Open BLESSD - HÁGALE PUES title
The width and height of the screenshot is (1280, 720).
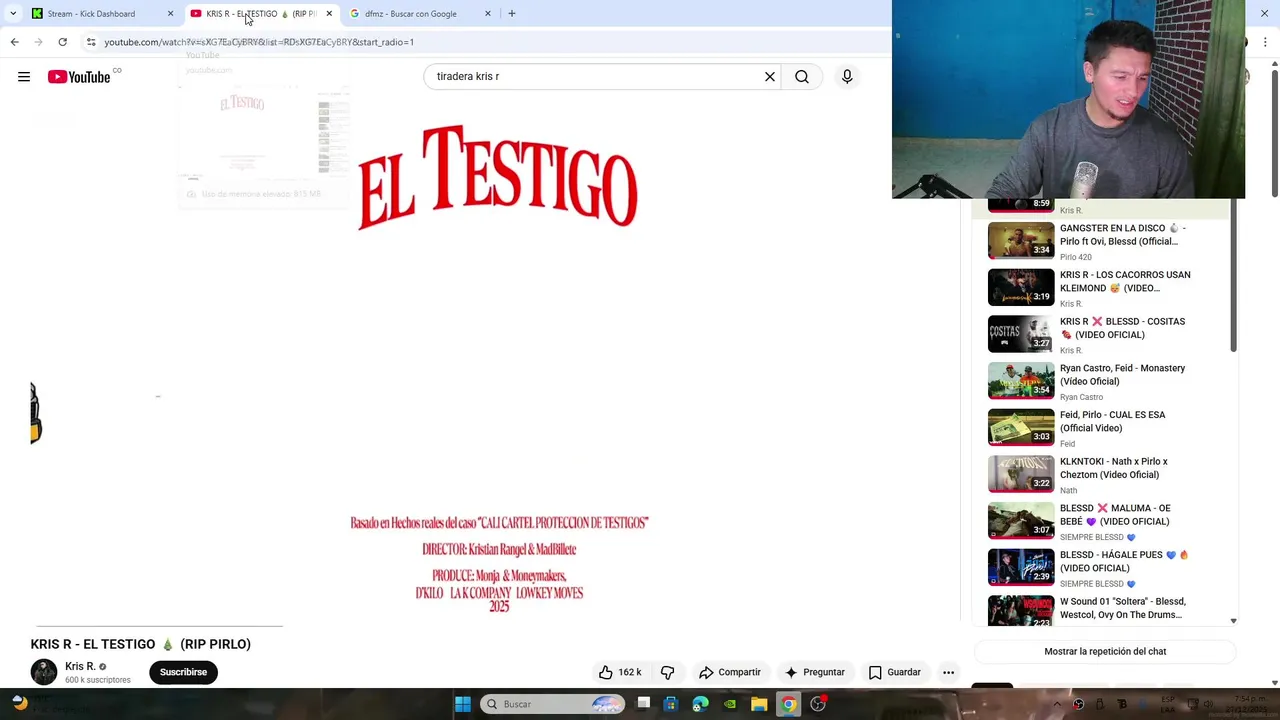(x=1124, y=561)
